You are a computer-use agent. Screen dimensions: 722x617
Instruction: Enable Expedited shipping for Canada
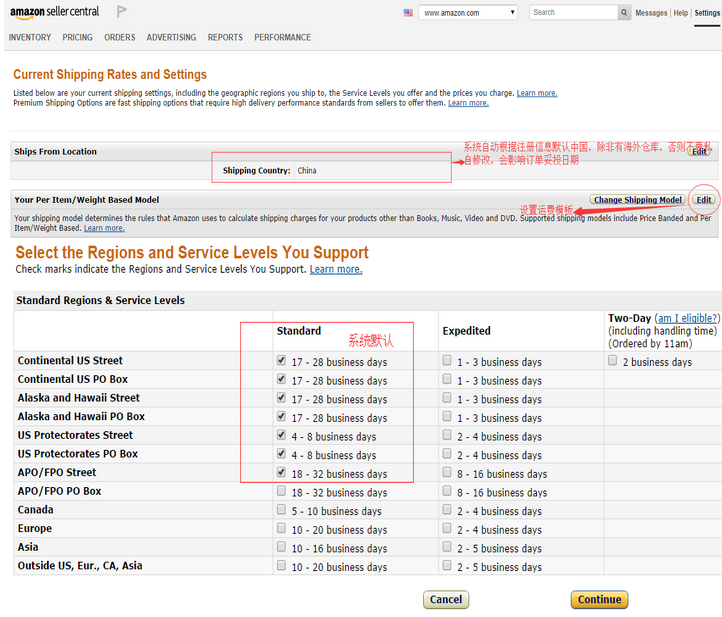pyautogui.click(x=447, y=509)
